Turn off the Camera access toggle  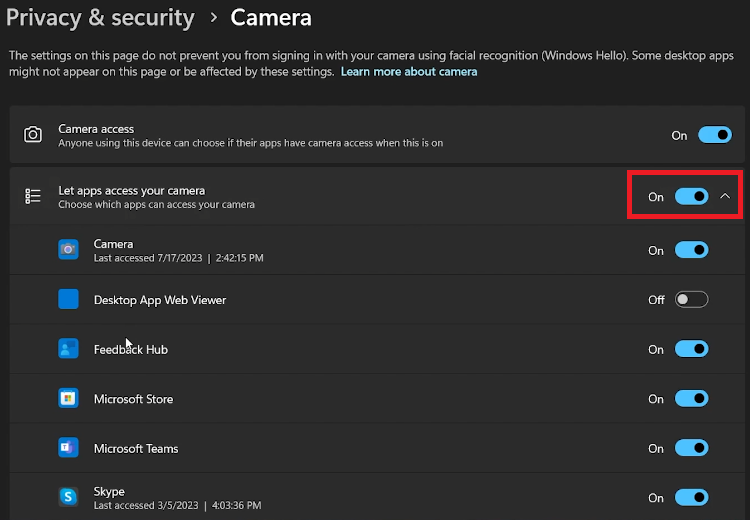pyautogui.click(x=715, y=135)
